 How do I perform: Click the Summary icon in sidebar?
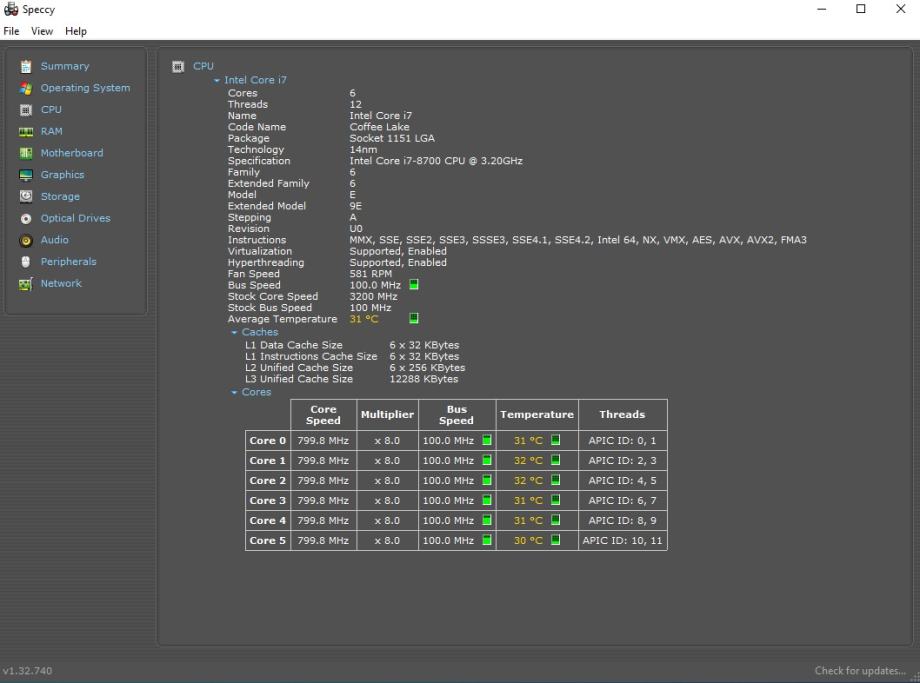(x=27, y=67)
